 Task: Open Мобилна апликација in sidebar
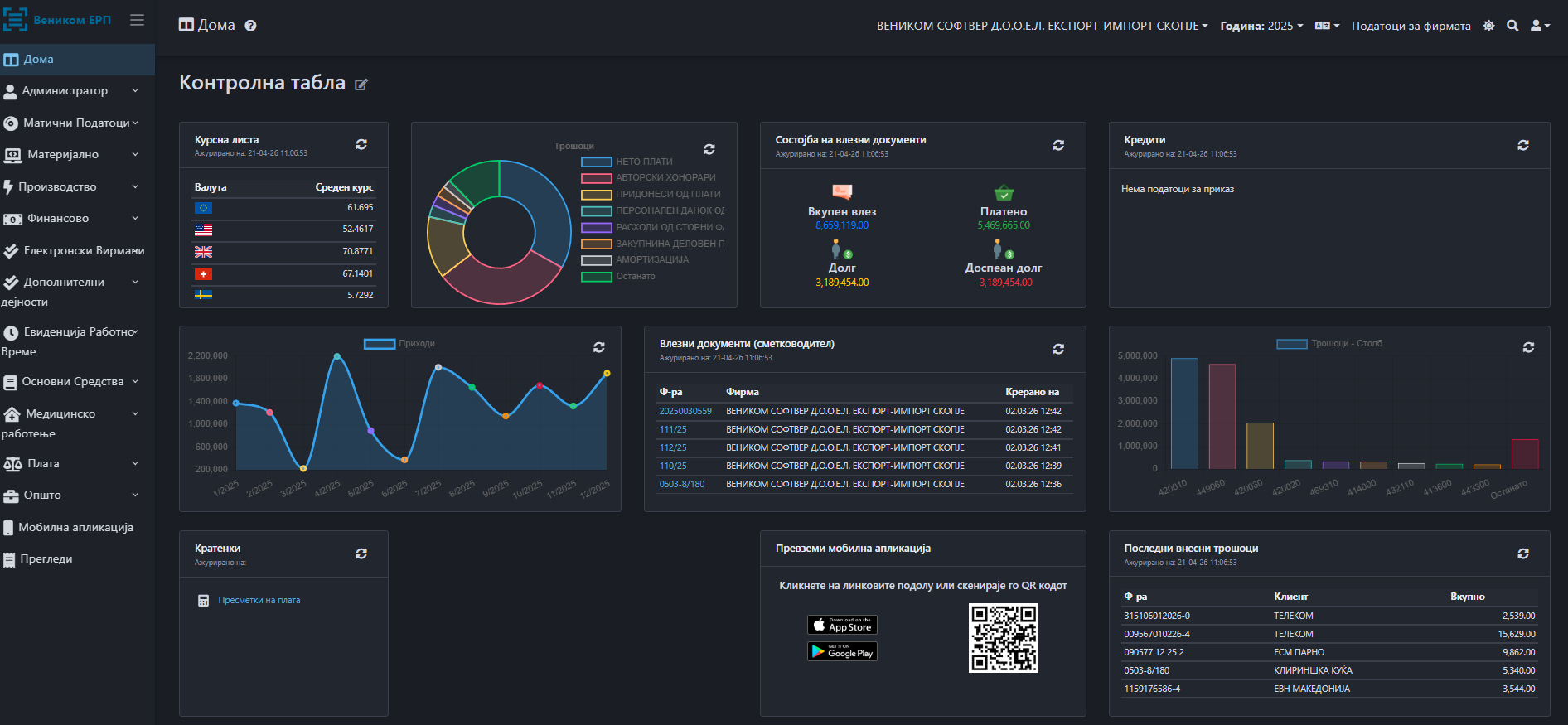coord(77,527)
